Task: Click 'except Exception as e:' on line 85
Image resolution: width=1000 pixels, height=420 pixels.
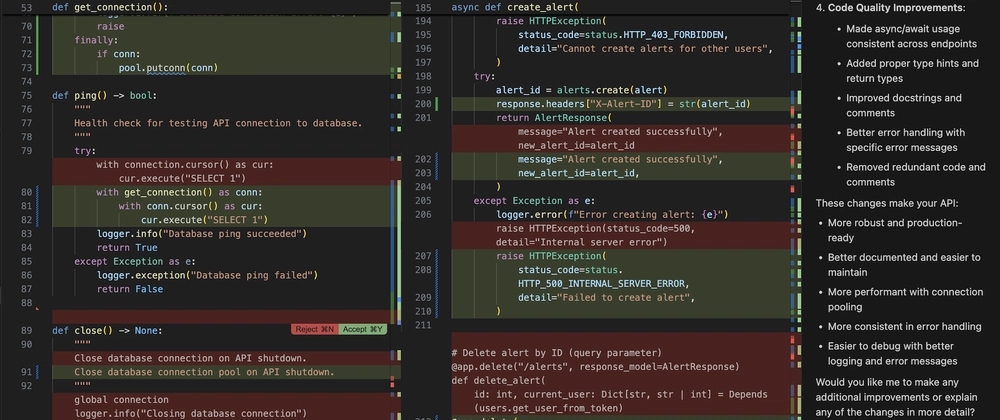Action: click(x=135, y=261)
